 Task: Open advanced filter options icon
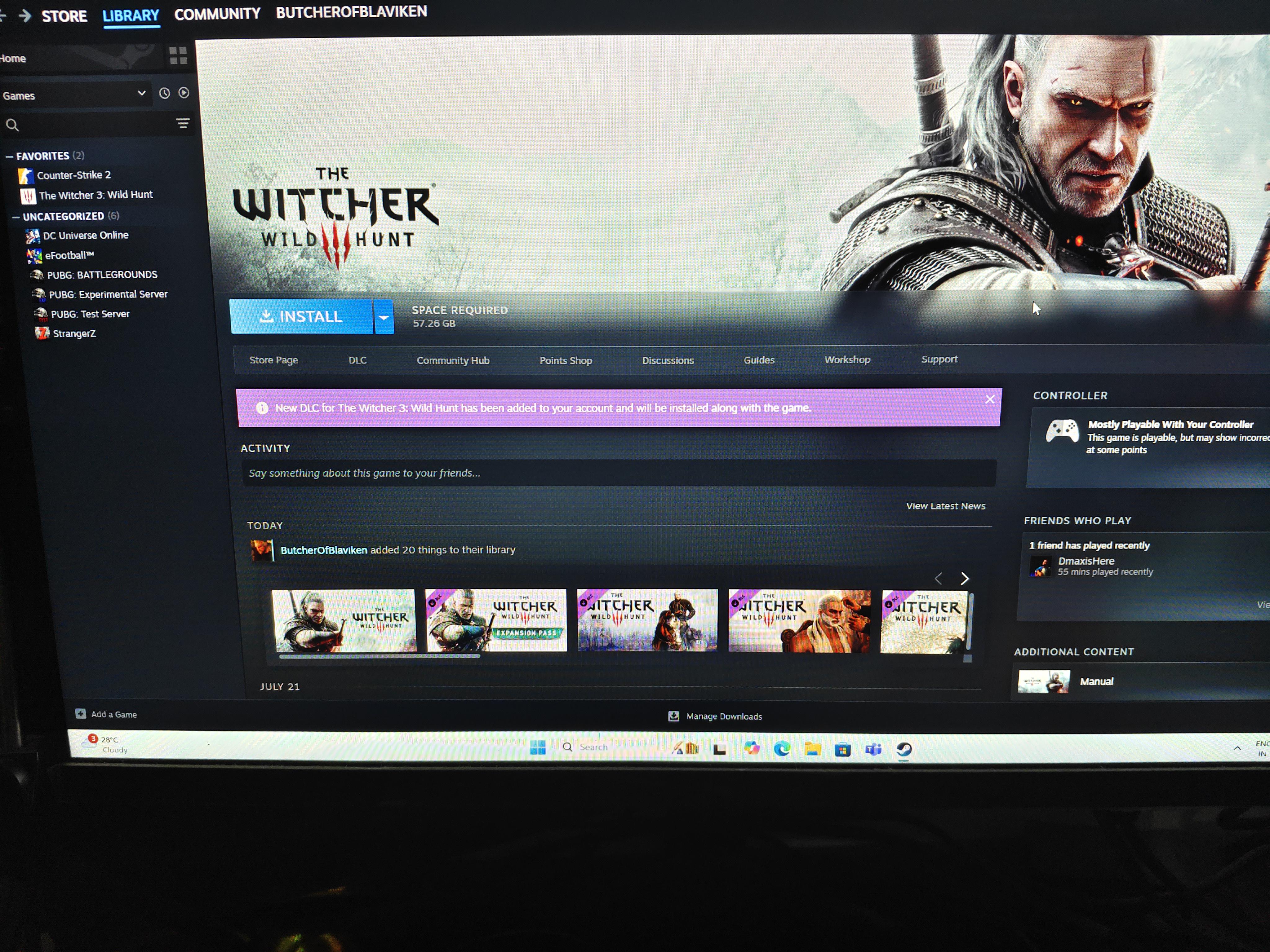click(183, 123)
